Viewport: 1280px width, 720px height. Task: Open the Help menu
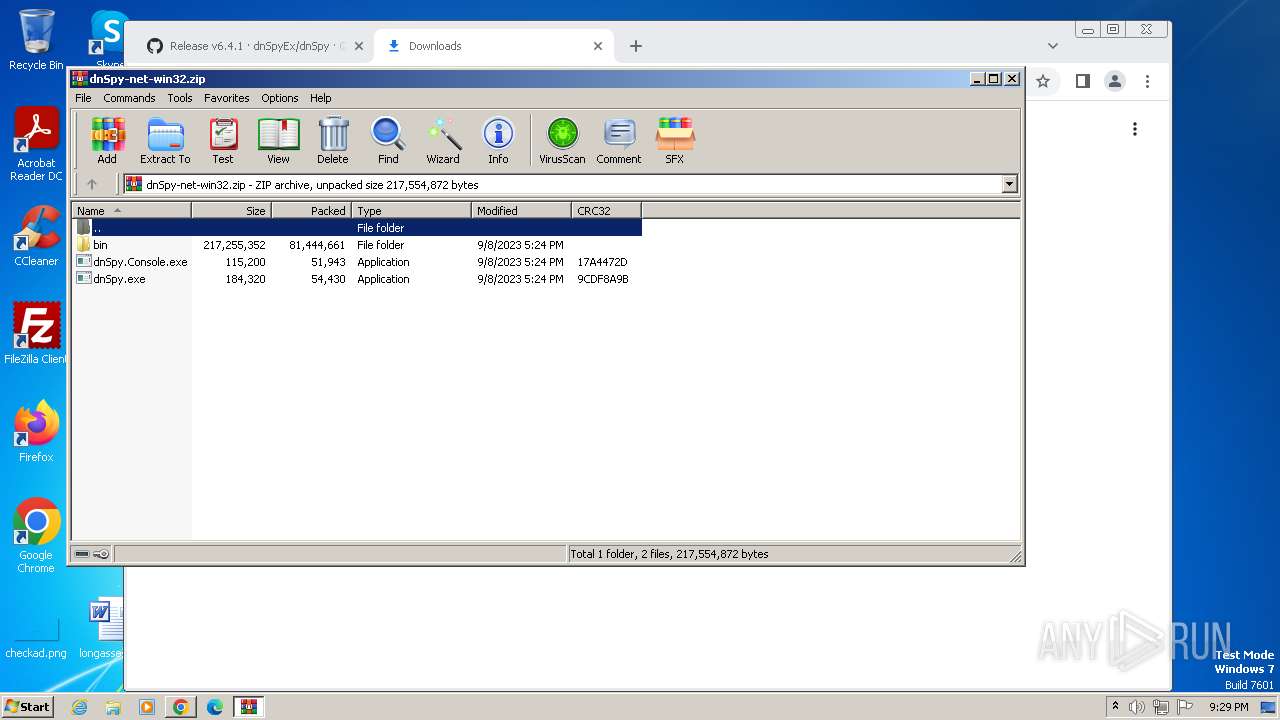click(x=320, y=98)
